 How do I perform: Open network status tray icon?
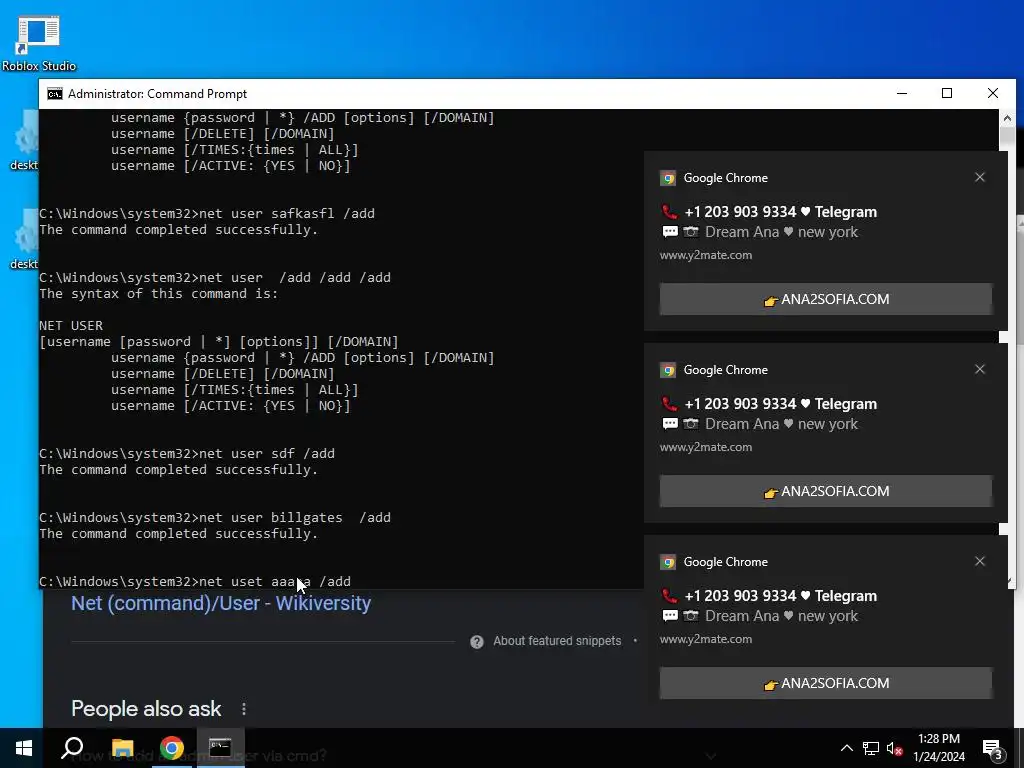871,748
